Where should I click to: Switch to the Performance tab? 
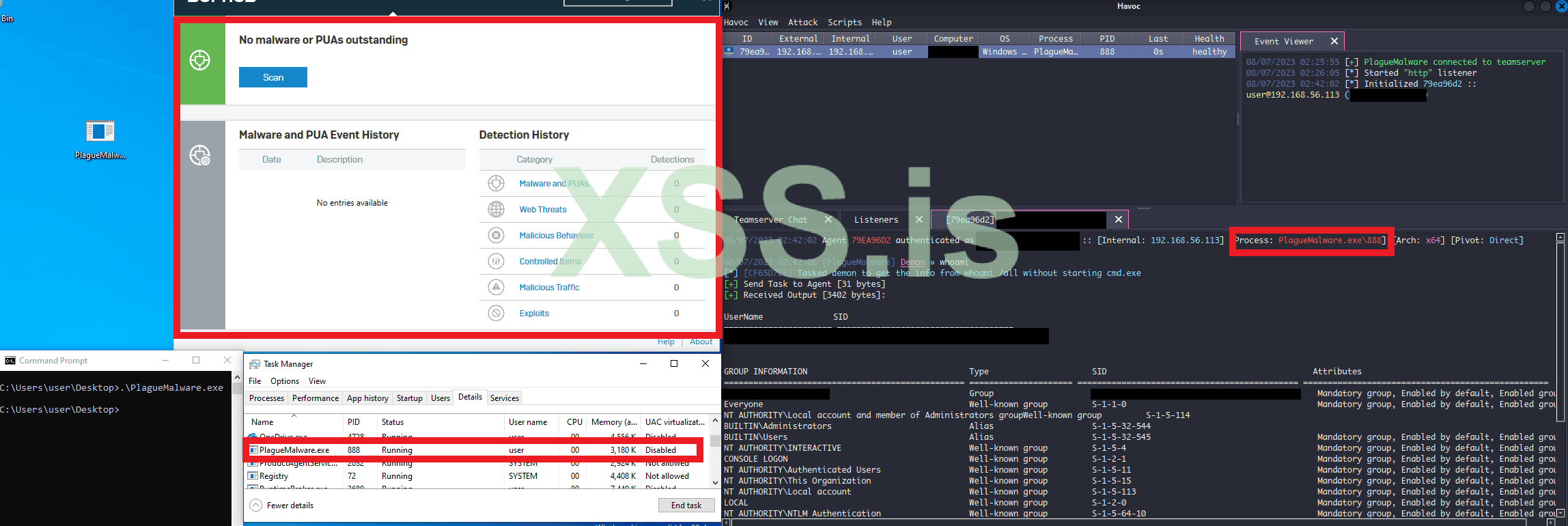tap(316, 398)
